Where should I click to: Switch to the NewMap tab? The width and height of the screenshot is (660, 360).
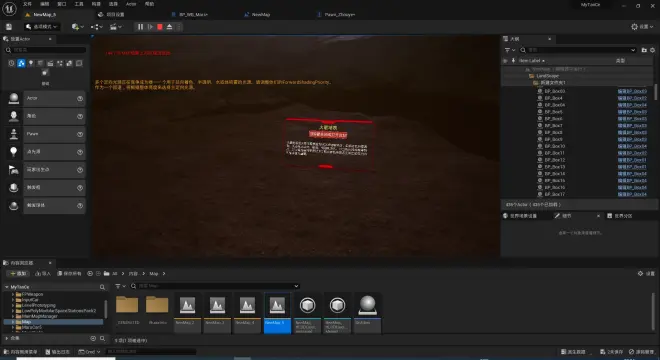click(261, 14)
